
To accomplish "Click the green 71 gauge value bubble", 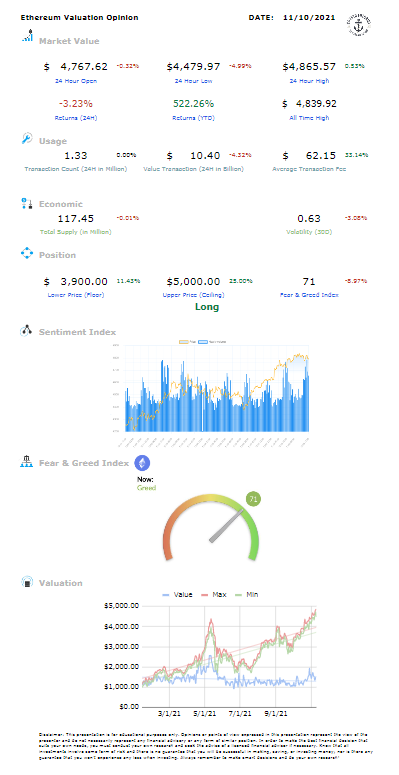I will click(254, 499).
